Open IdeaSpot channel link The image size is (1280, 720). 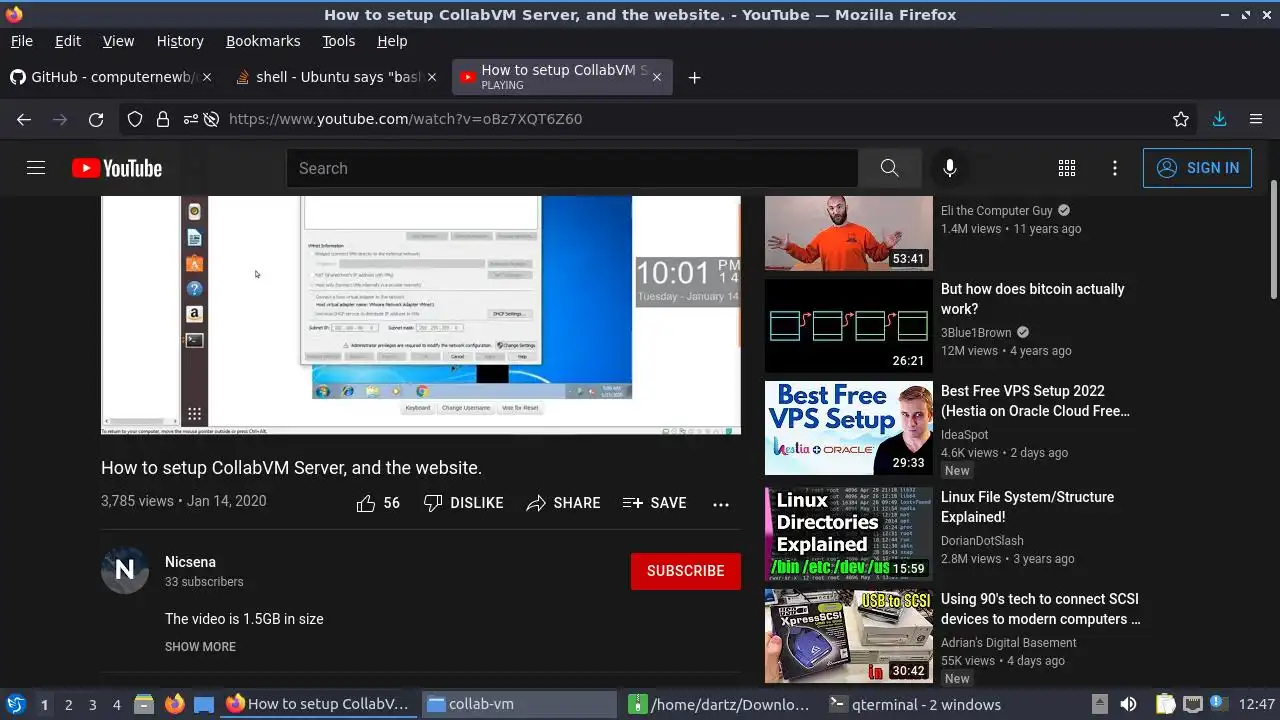click(x=964, y=435)
